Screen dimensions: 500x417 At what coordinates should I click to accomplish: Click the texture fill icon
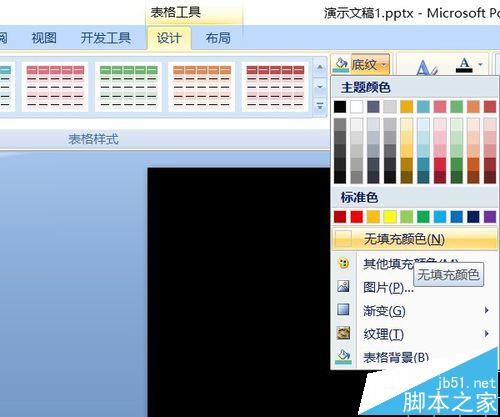point(343,333)
